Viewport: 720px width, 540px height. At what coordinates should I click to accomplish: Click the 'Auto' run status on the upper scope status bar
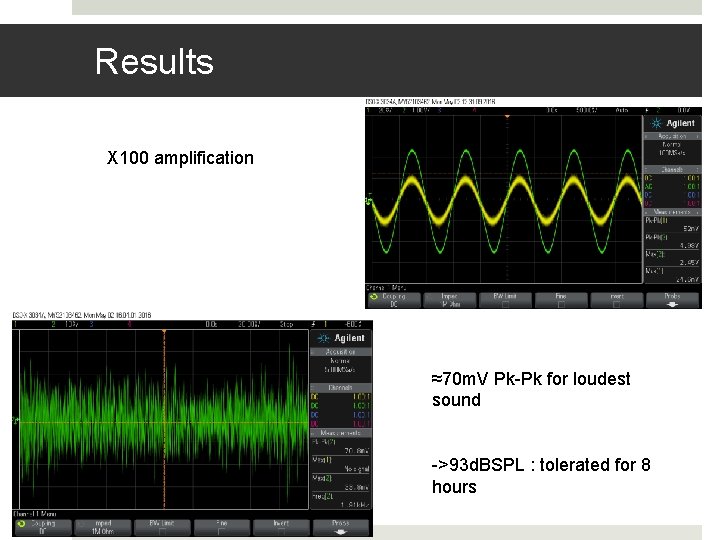point(622,110)
